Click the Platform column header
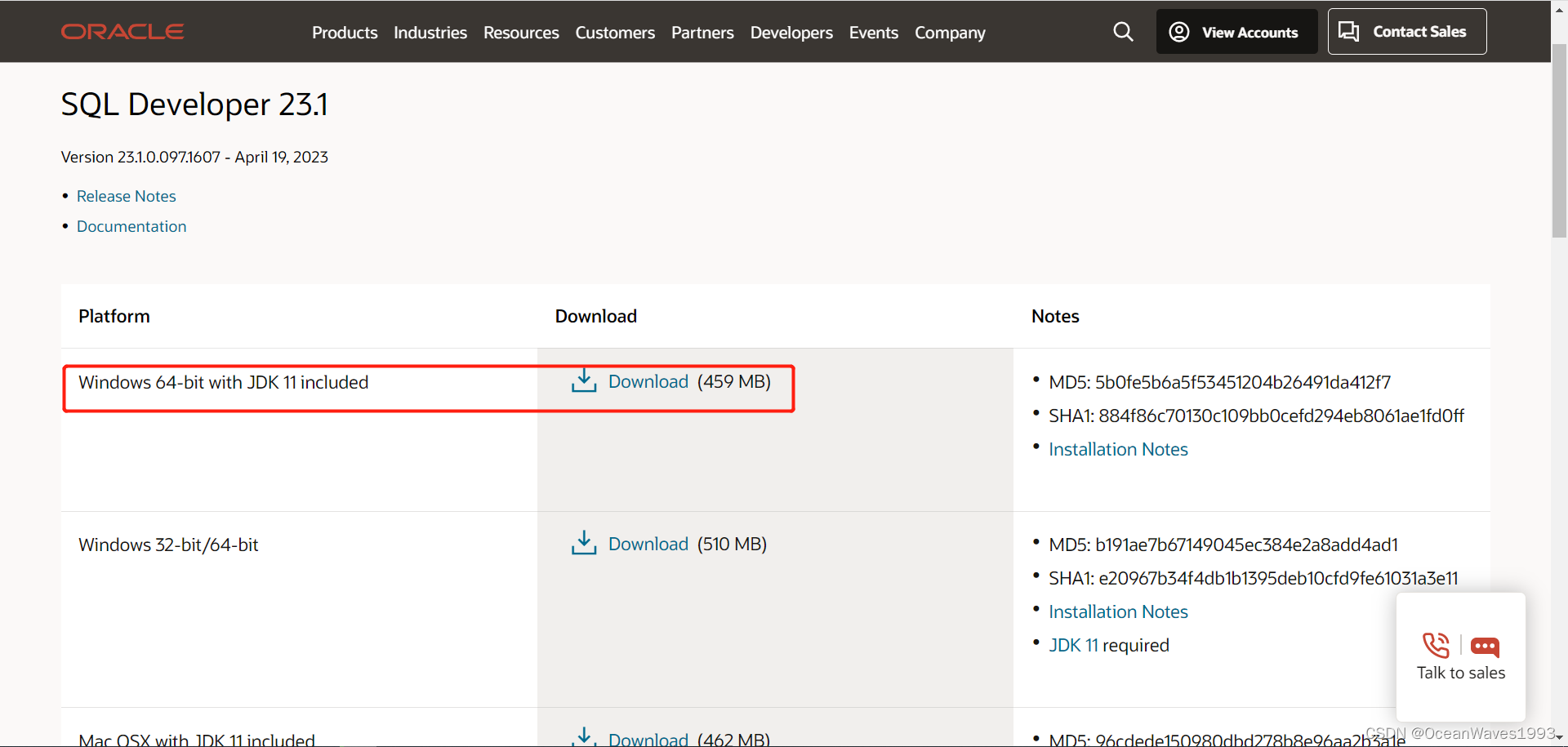This screenshot has width=1568, height=747. coord(114,316)
